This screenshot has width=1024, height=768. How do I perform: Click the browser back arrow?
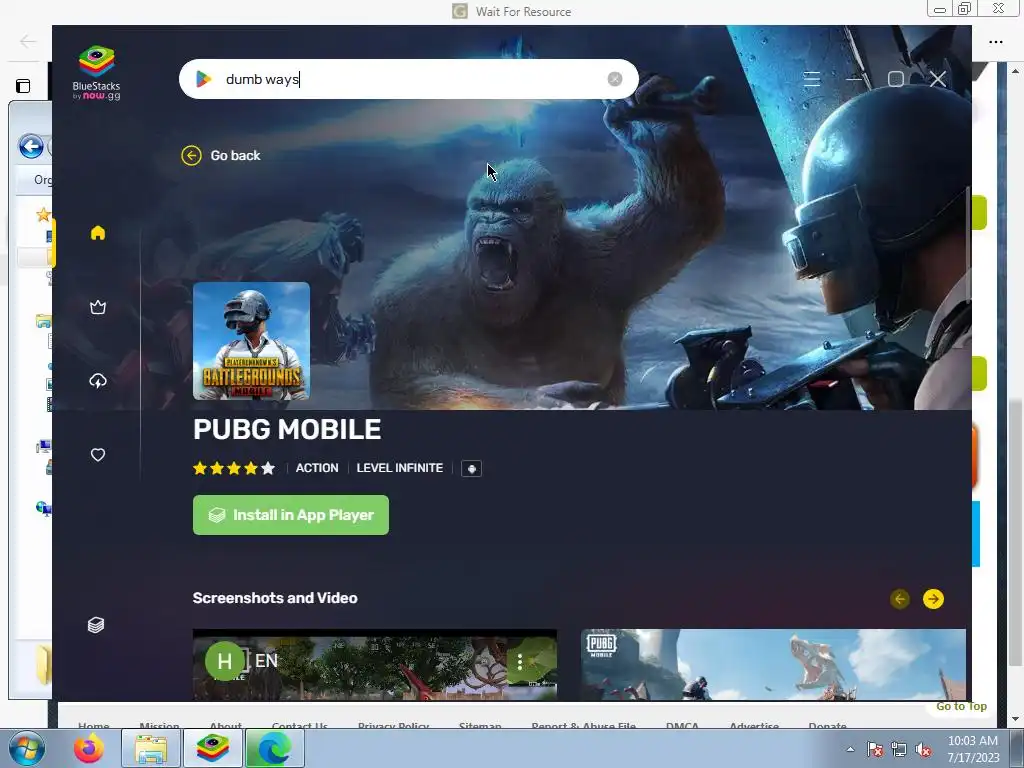click(27, 42)
